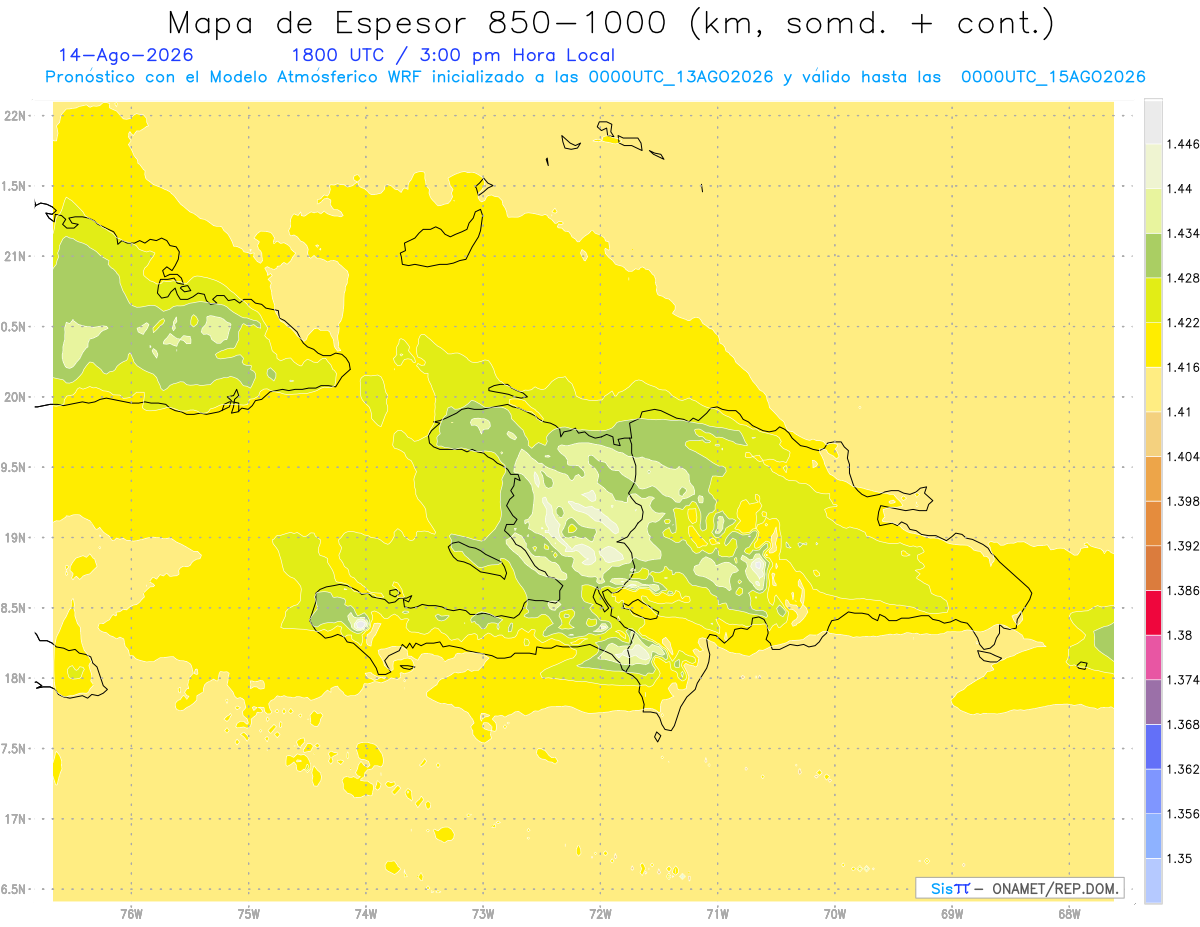1200x927 pixels.
Task: Click the legend value '1.356'
Action: coord(1182,814)
